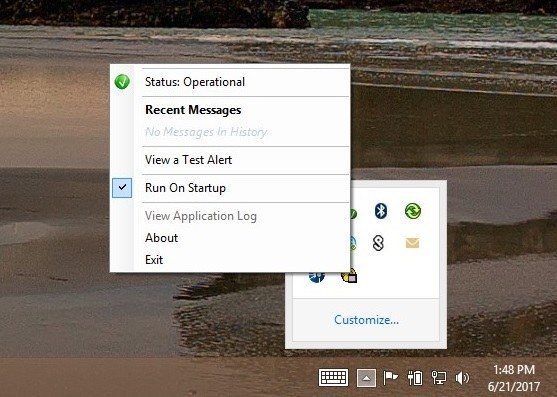Click the yellow padlock tray icon
This screenshot has width=557, height=397.
pyautogui.click(x=349, y=276)
